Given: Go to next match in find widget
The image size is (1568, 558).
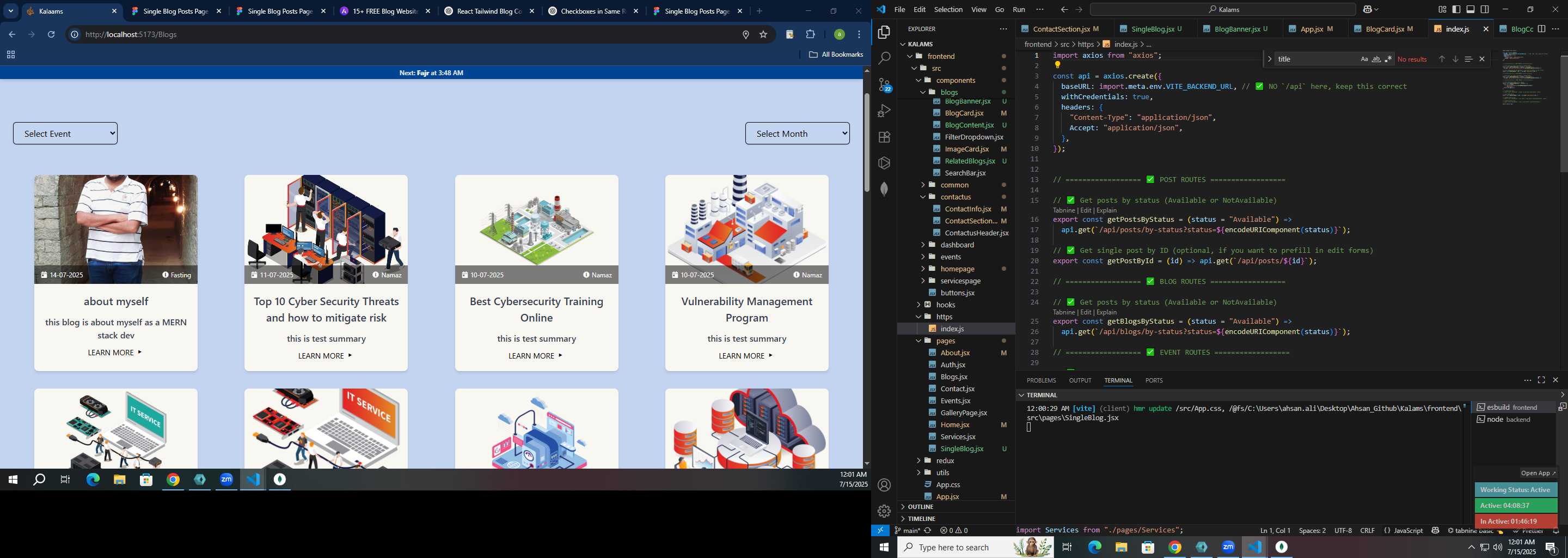Looking at the screenshot, I should pos(1455,59).
